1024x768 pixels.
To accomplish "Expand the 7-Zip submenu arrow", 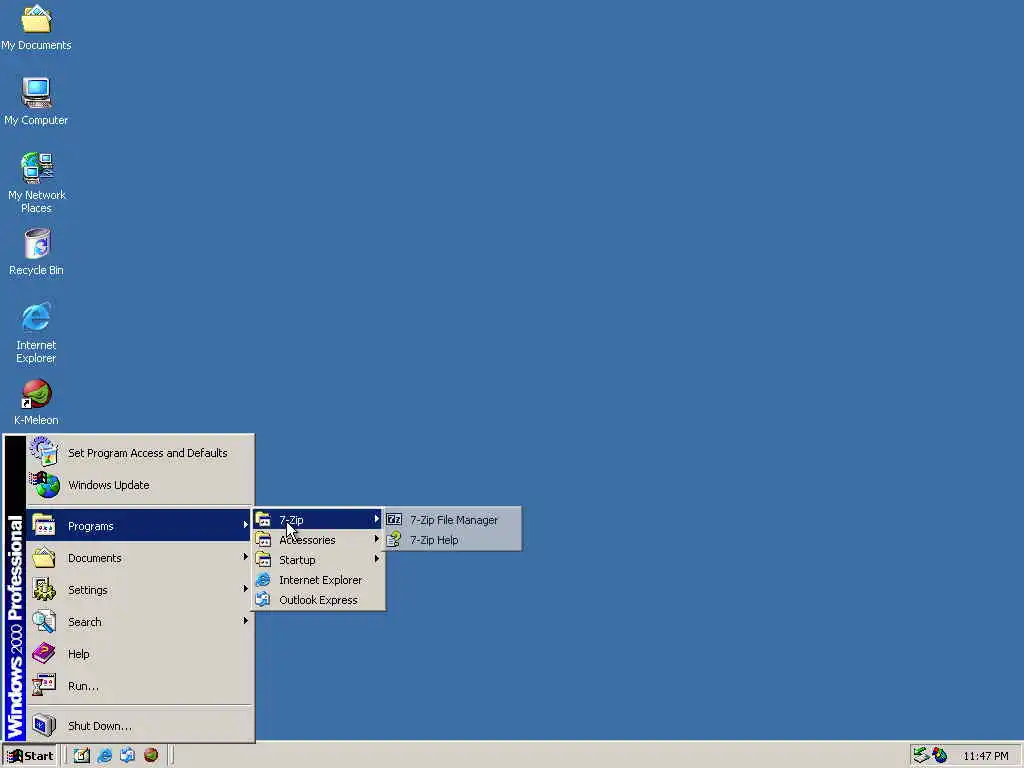I will tap(377, 519).
